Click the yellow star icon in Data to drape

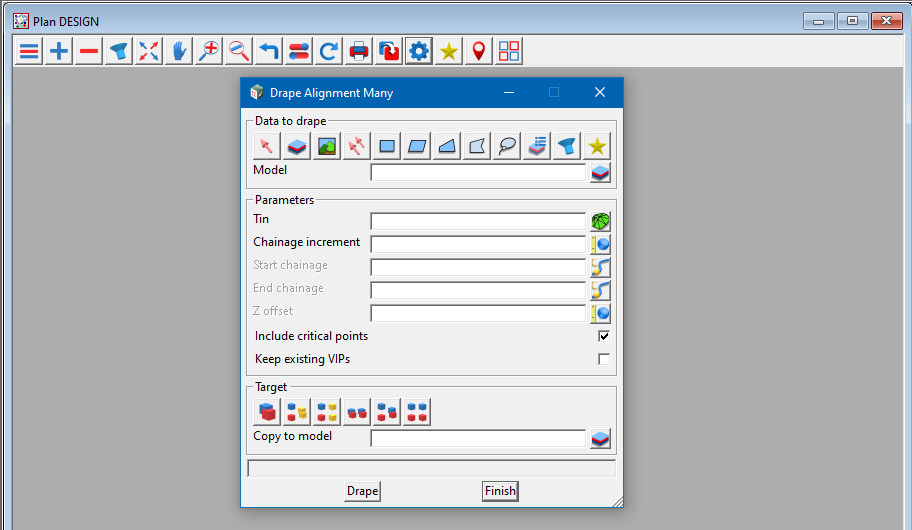(597, 146)
